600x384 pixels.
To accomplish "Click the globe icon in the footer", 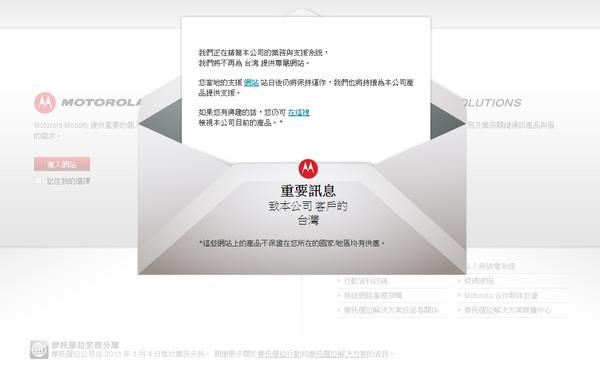I will pyautogui.click(x=39, y=349).
